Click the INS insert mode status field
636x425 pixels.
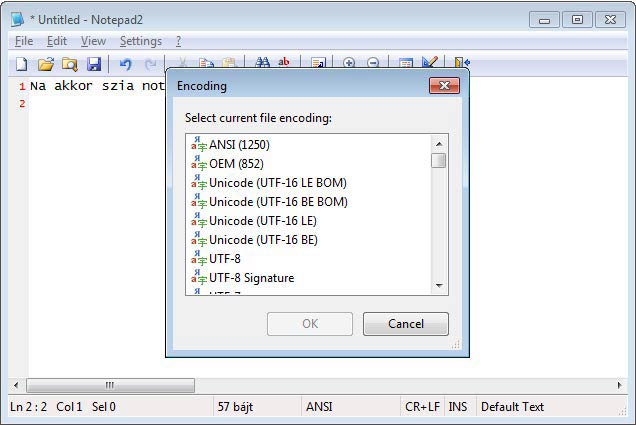coord(458,406)
